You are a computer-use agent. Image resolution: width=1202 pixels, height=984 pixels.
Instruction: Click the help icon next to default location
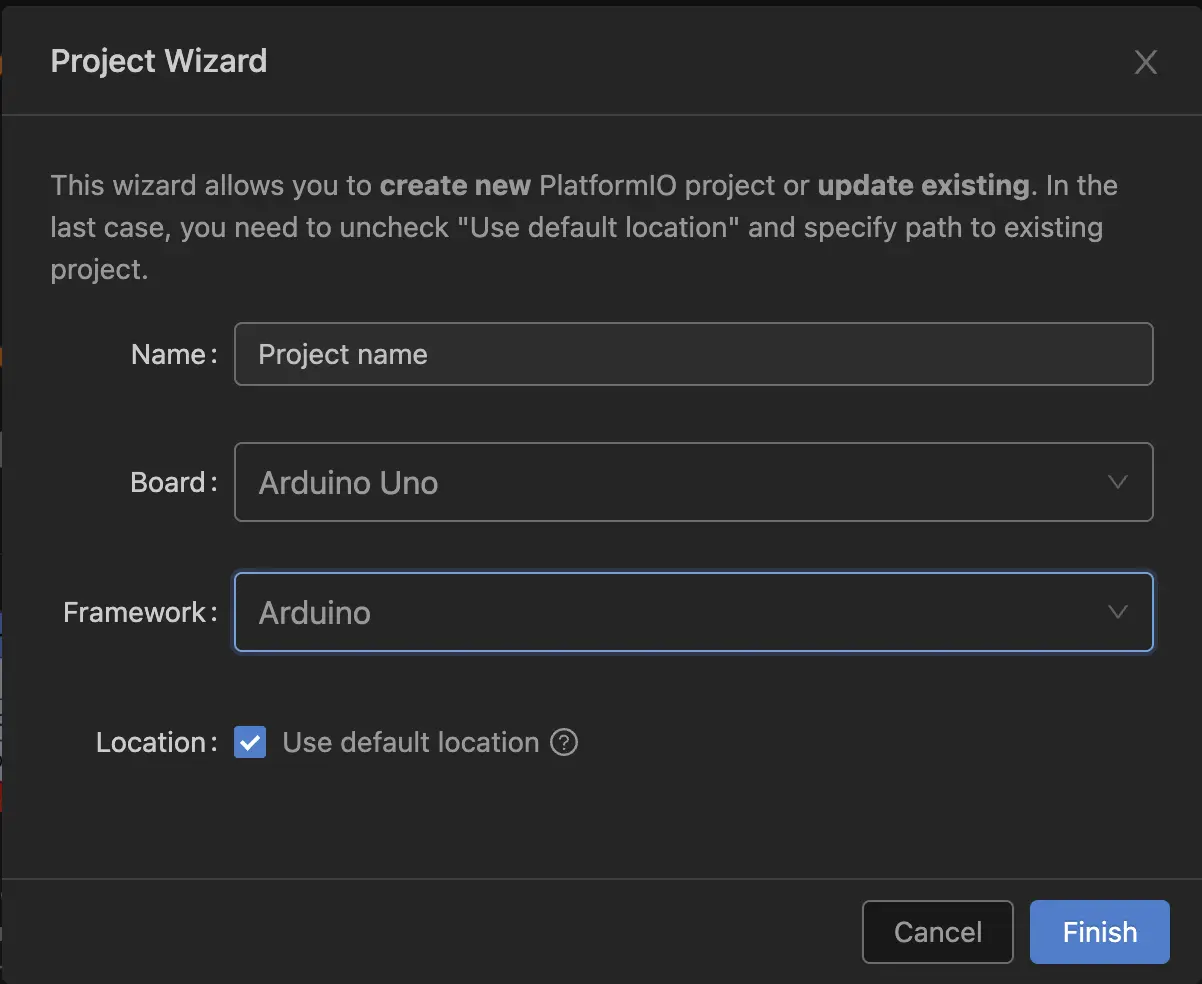565,742
